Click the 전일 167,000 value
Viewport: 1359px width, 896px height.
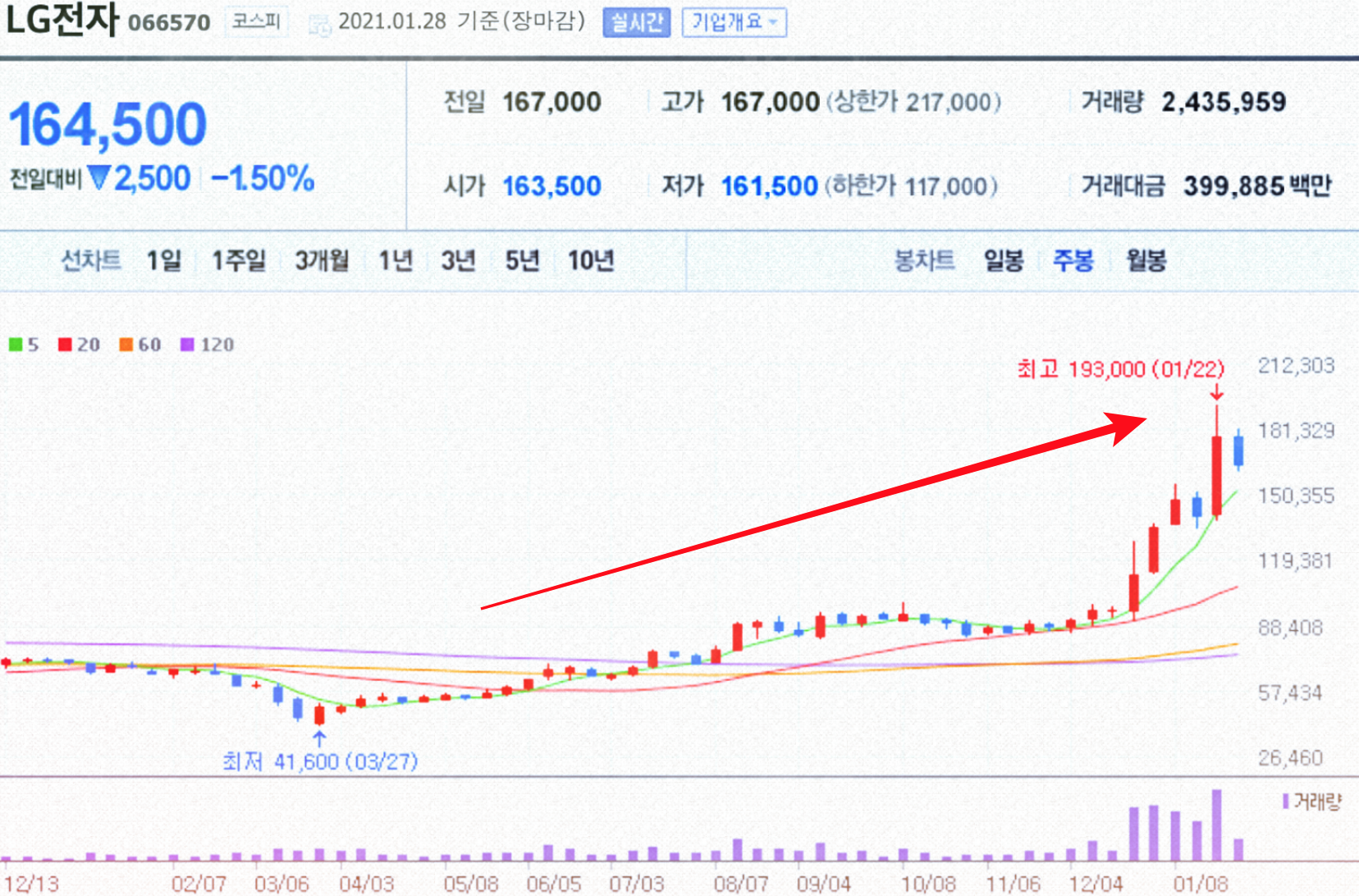[x=551, y=103]
